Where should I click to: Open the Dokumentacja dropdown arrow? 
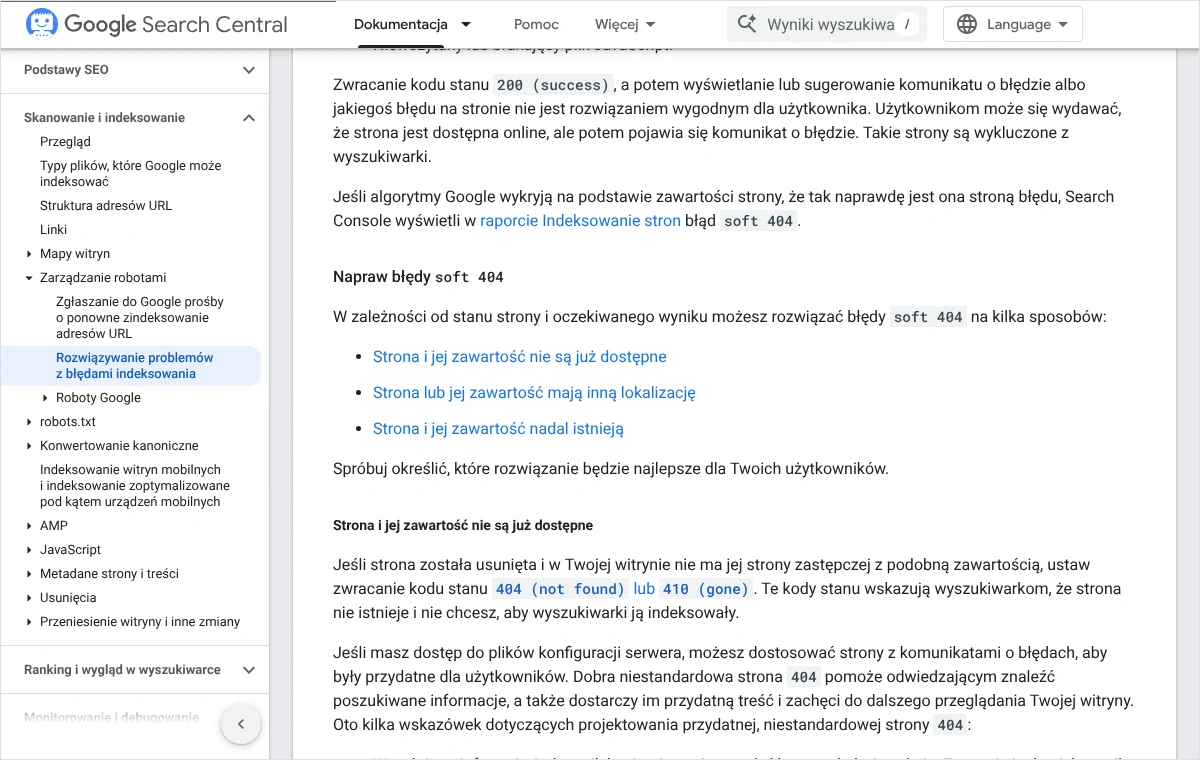[x=465, y=25]
